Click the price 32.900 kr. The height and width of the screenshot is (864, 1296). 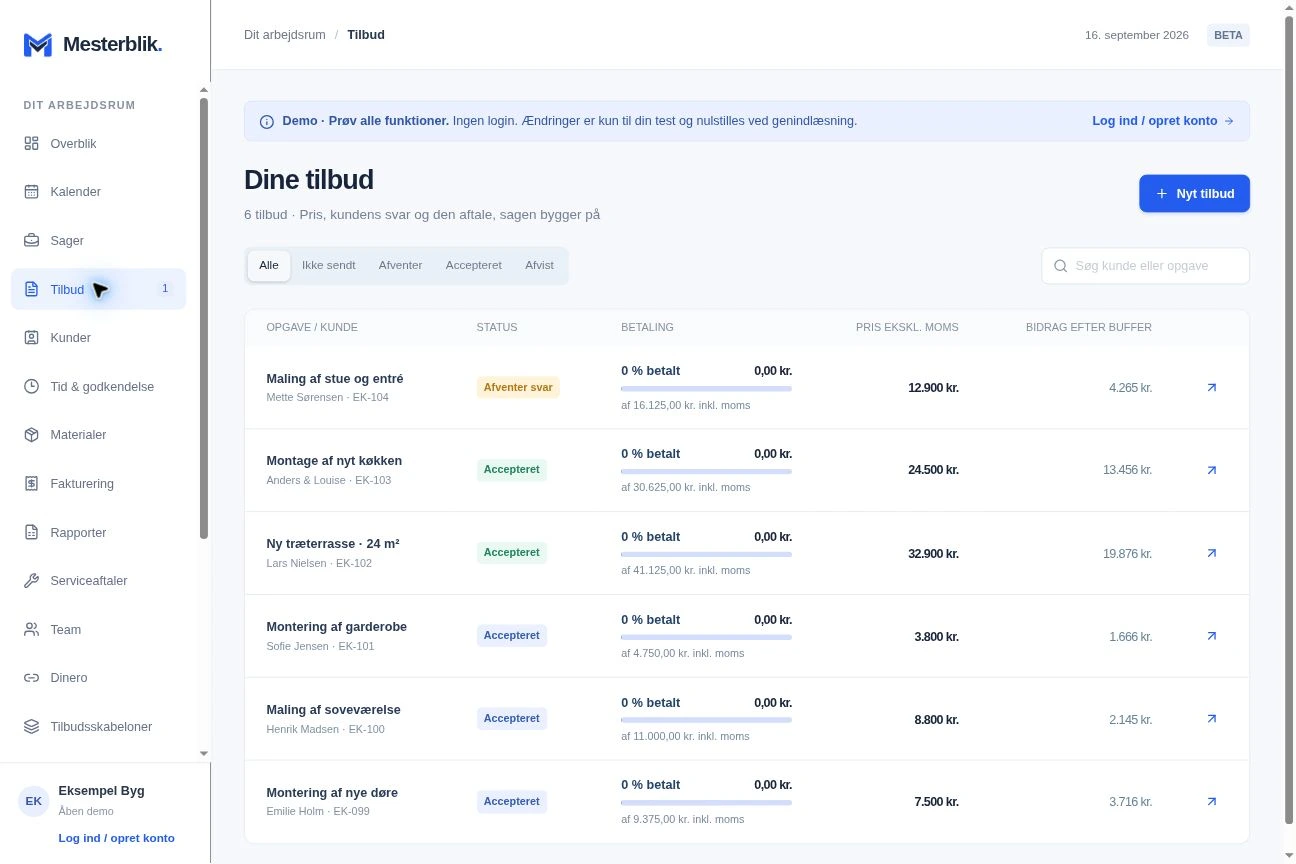pyautogui.click(x=933, y=553)
